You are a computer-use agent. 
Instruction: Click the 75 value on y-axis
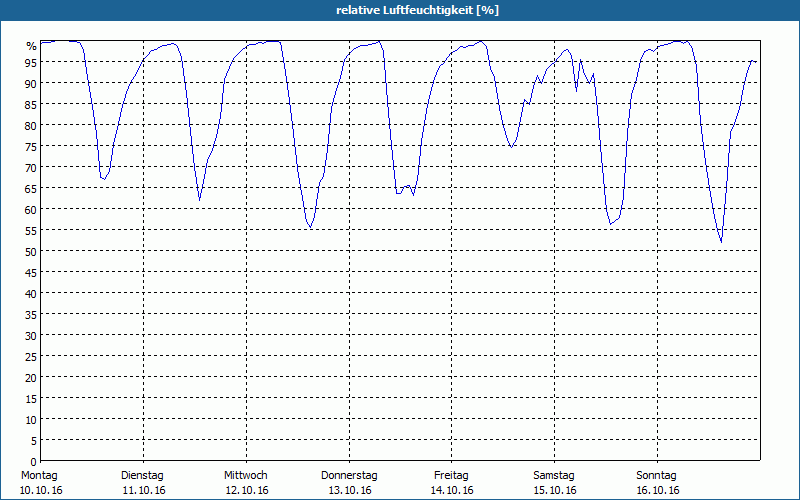31,146
